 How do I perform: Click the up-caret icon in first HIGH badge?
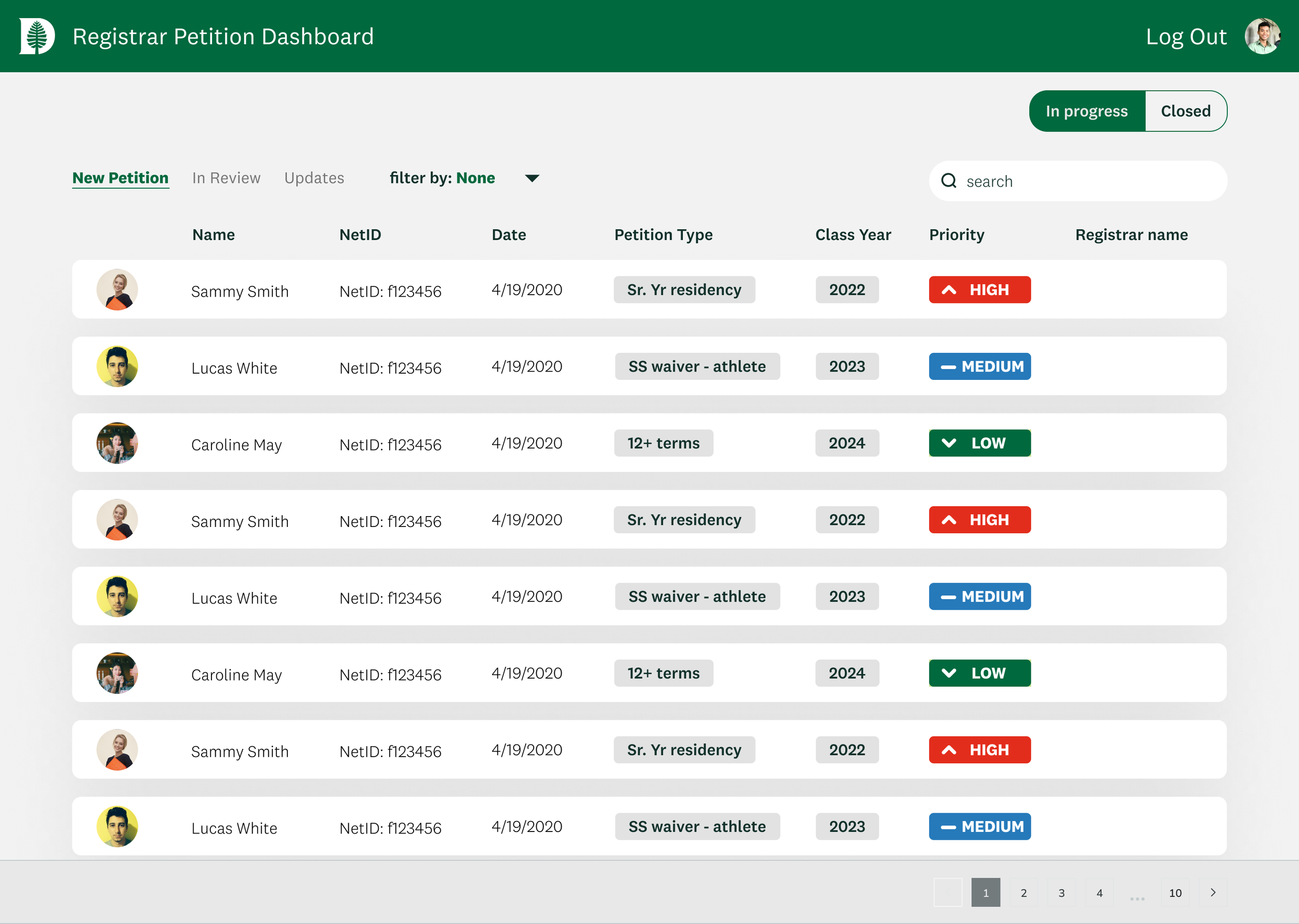[x=949, y=290]
